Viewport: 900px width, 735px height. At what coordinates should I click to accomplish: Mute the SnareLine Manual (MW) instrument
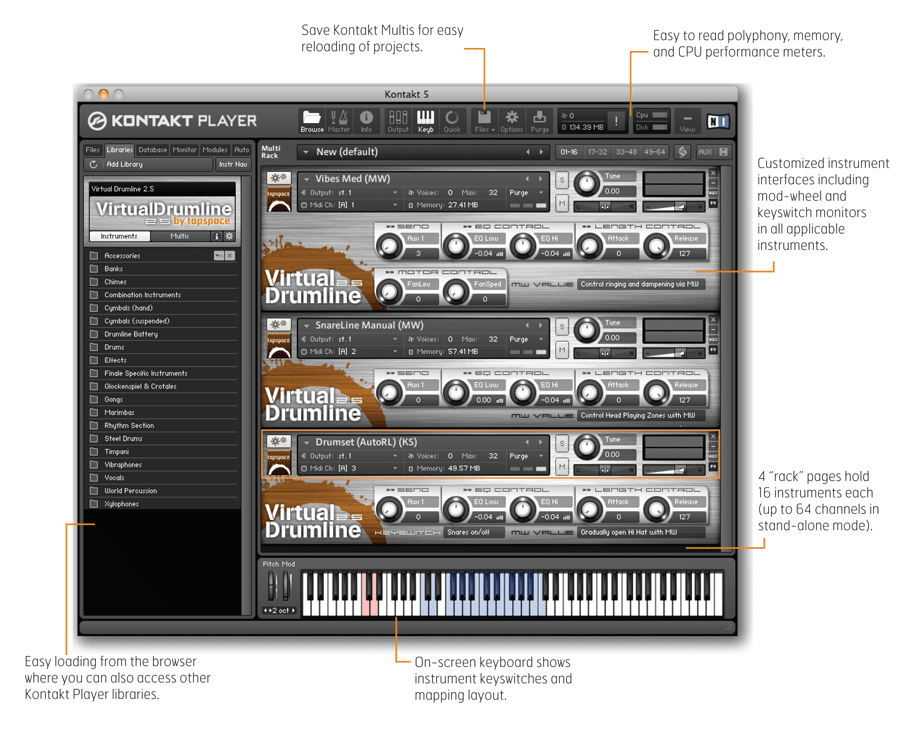pyautogui.click(x=562, y=350)
